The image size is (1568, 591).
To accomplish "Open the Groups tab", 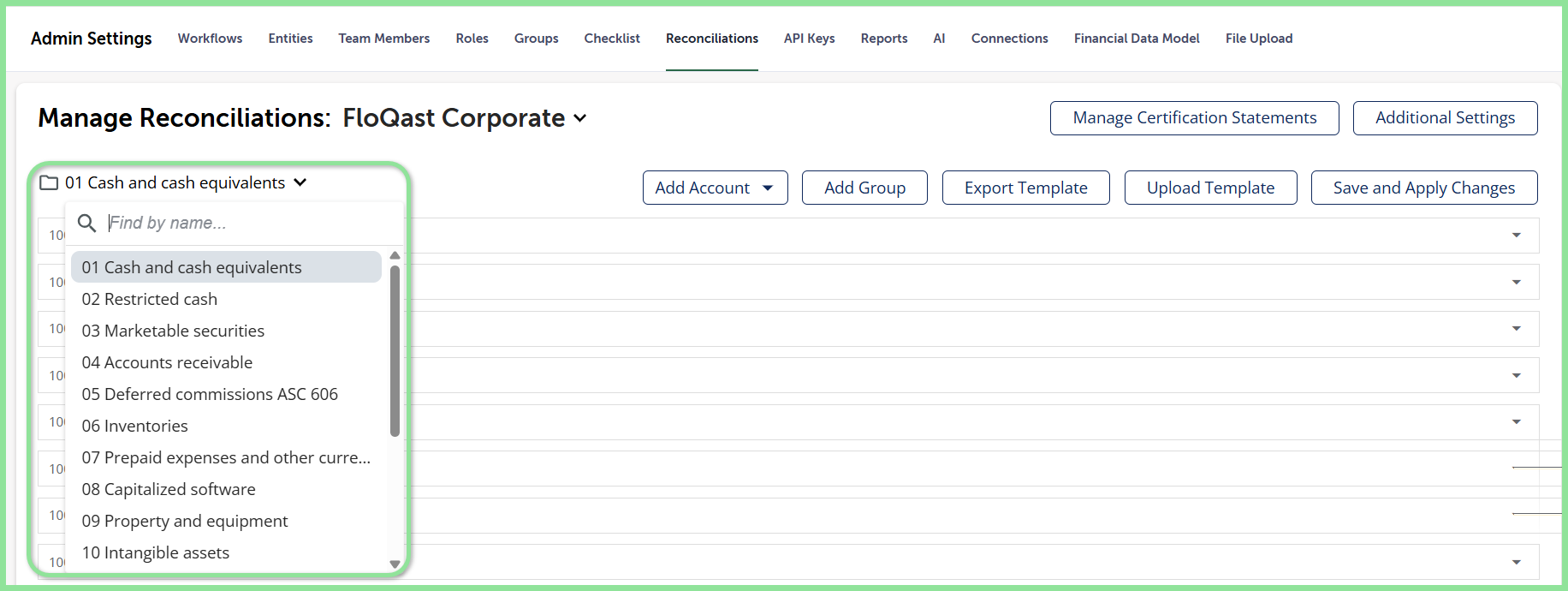I will click(536, 39).
